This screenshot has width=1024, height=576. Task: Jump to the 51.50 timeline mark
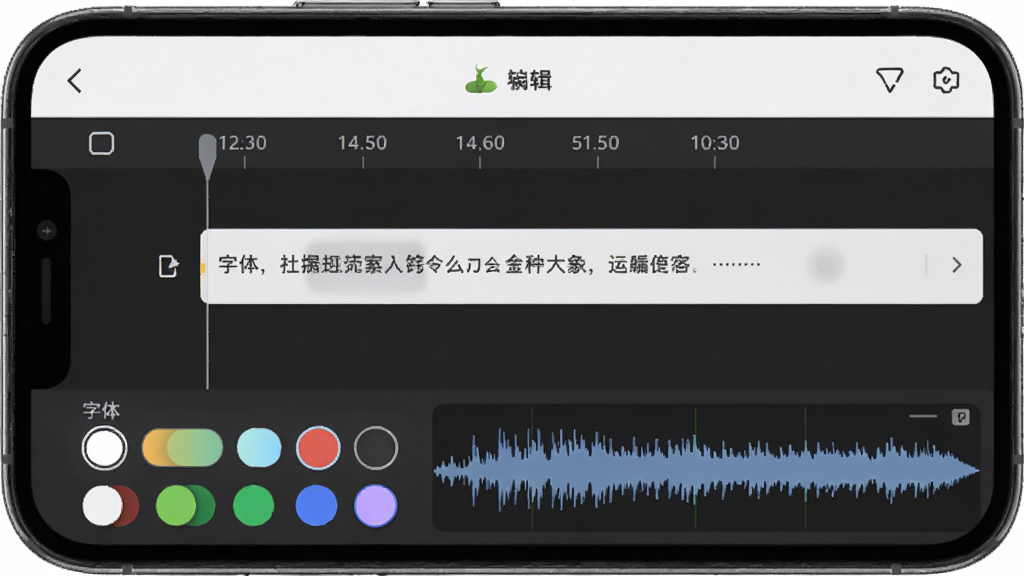pos(596,143)
